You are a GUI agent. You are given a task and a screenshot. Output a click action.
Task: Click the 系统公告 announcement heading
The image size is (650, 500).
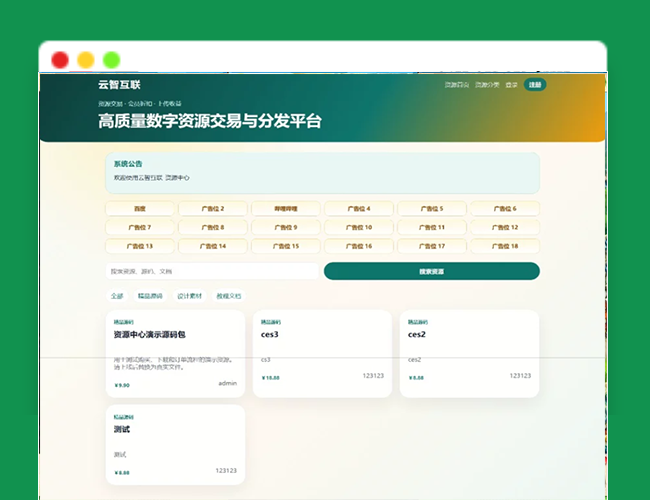[128, 164]
